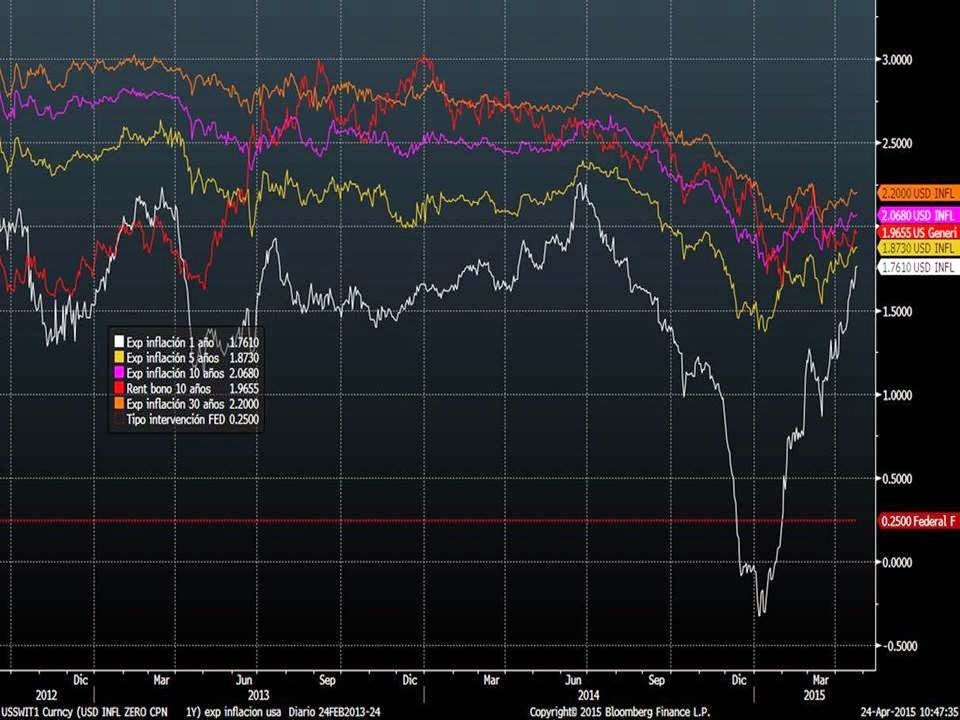Click the magenta Exp inflación 10 años legend swatch

pyautogui.click(x=119, y=373)
